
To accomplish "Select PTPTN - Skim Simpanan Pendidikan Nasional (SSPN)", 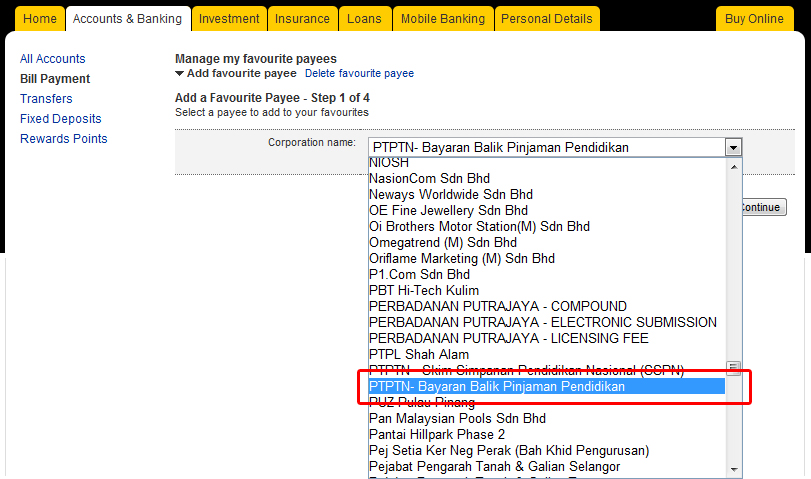I will 547,371.
